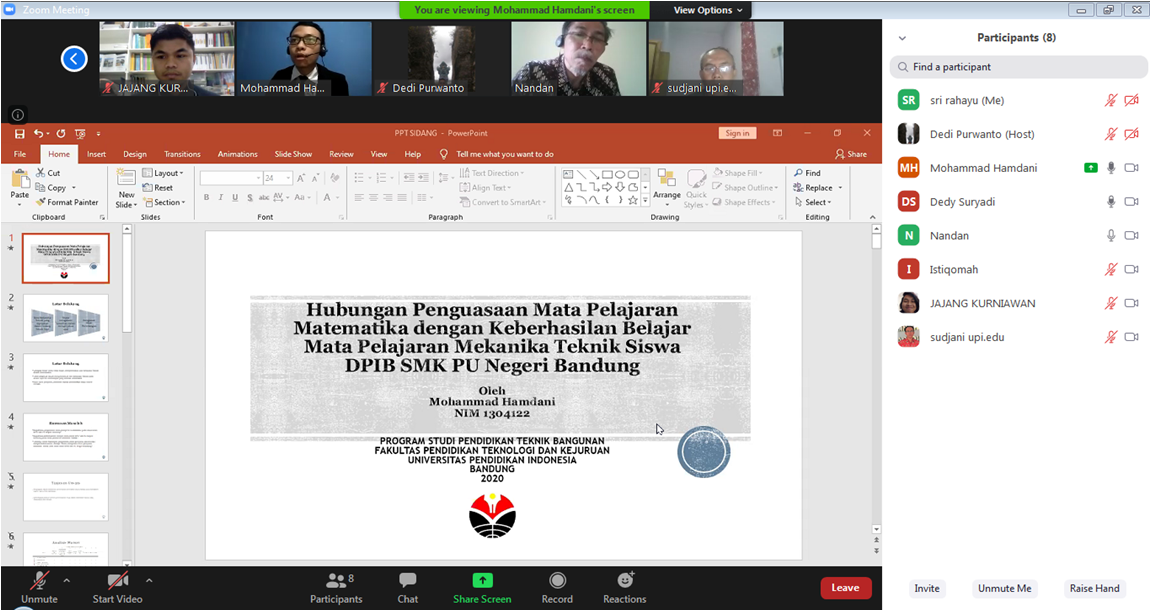This screenshot has width=1151, height=611.
Task: Open the meeting info icon
Action: pos(18,115)
